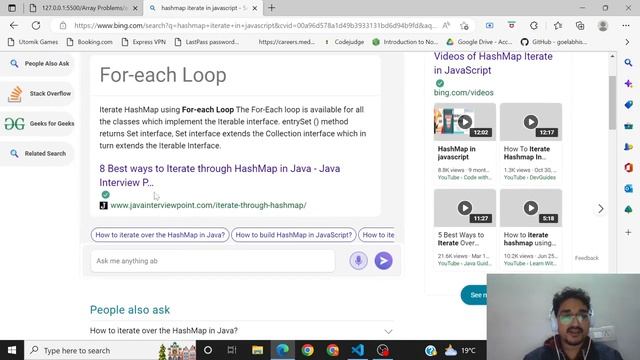Screen dimensions: 640x360
Task: Click the page vertical scrollbar
Action: pos(612,102)
